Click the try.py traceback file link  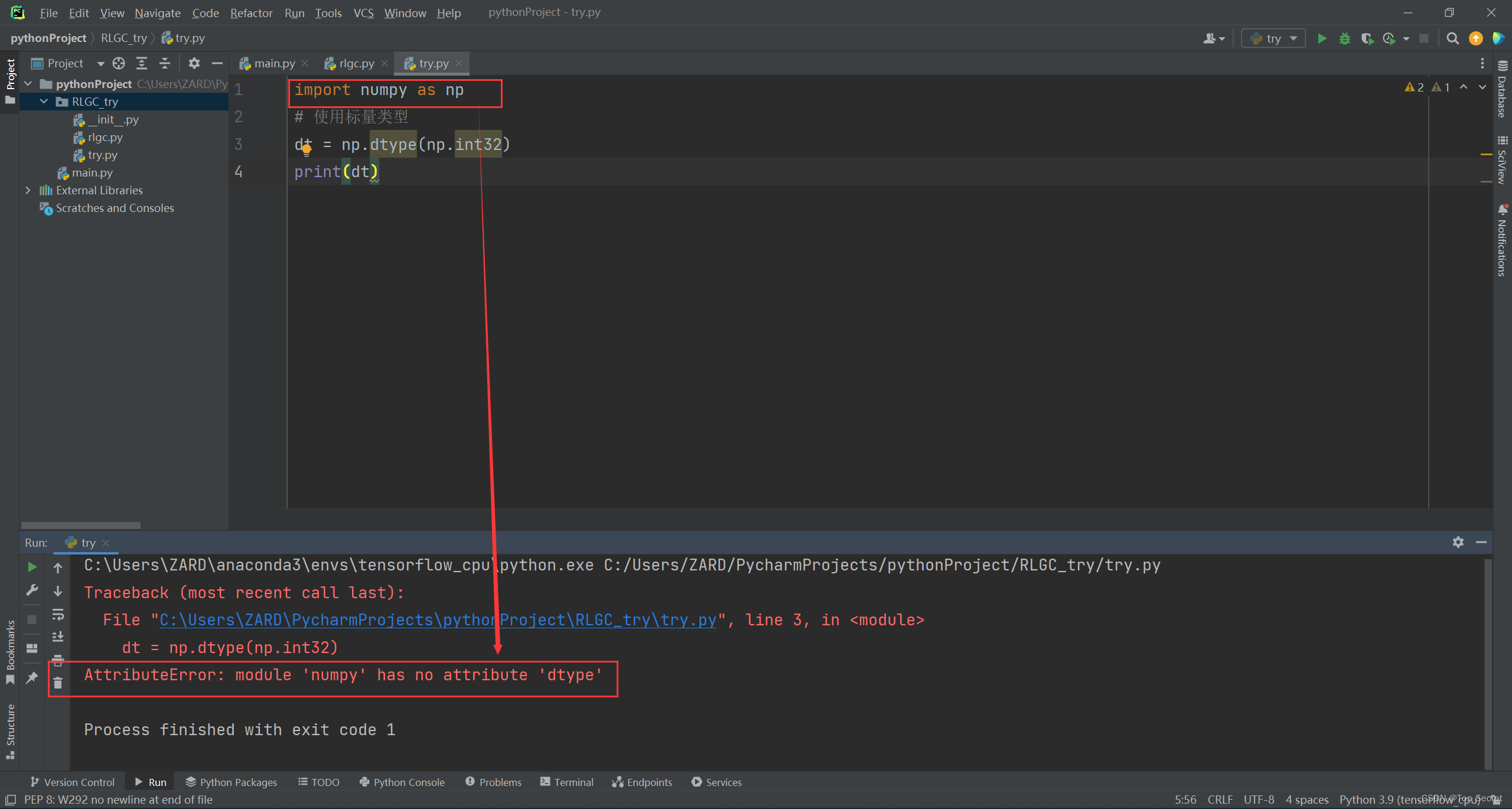[438, 620]
